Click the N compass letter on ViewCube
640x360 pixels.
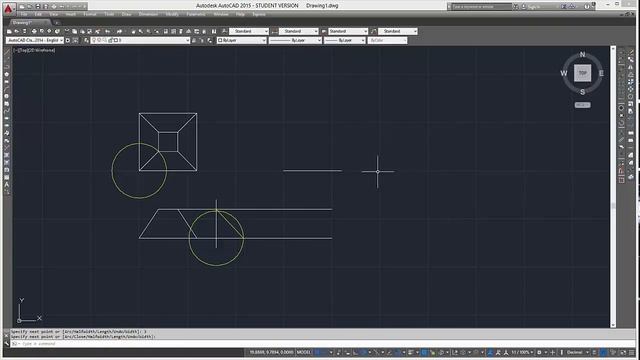(582, 54)
